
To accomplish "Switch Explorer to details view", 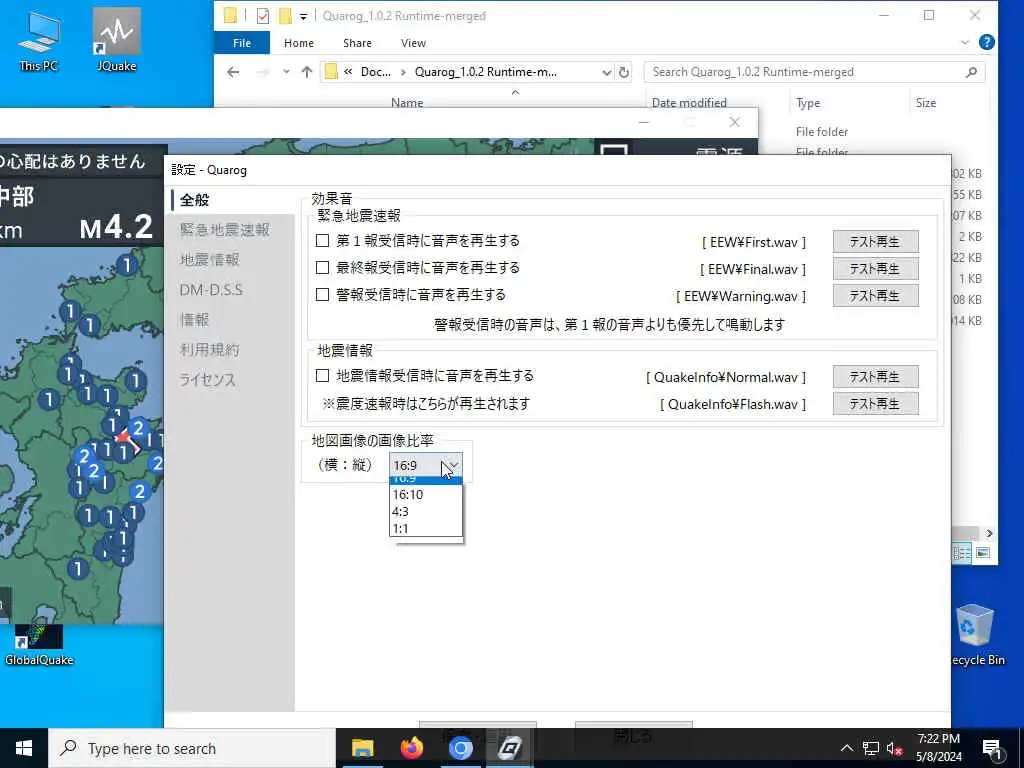I will [963, 553].
